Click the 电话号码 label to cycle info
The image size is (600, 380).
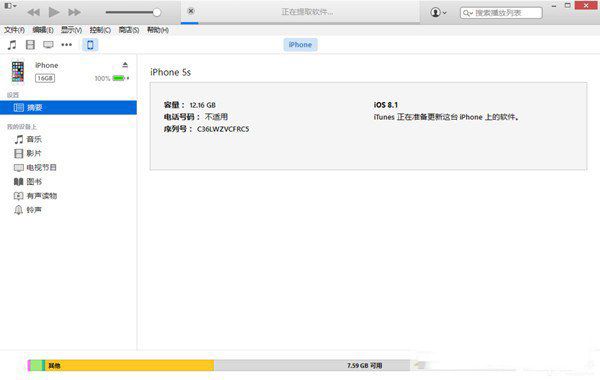point(182,117)
